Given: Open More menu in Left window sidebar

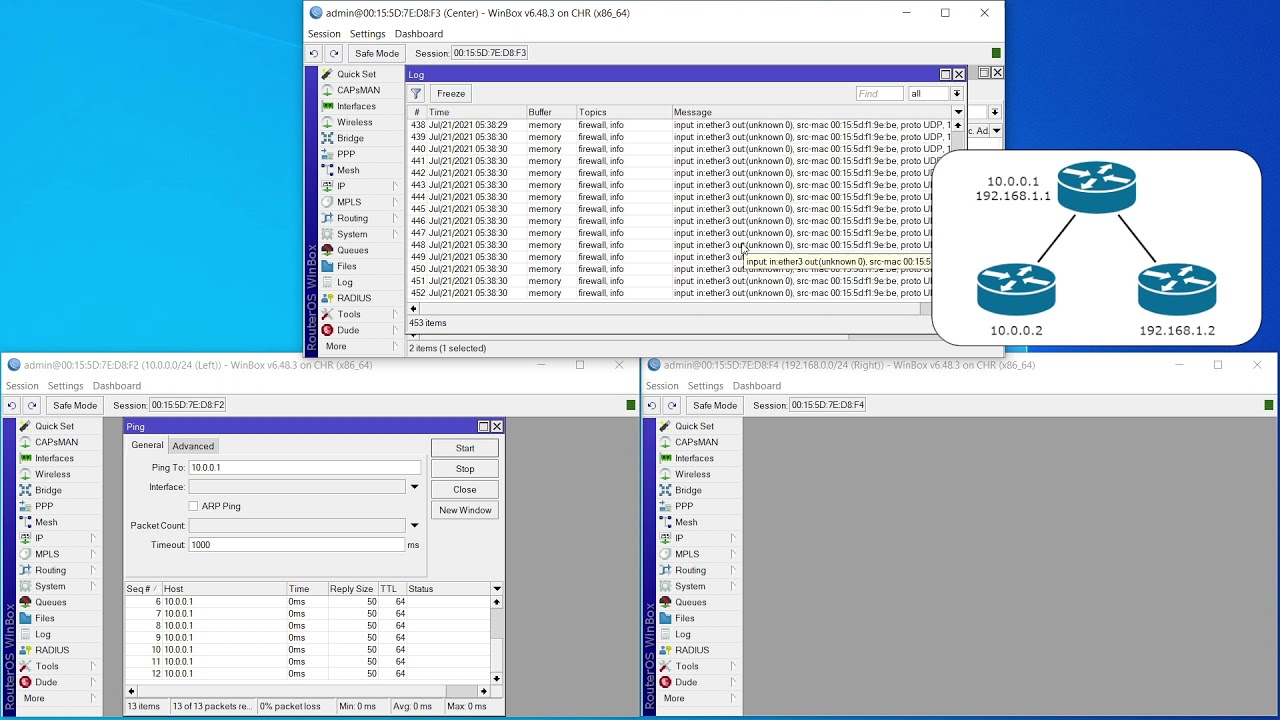Looking at the screenshot, I should 34,698.
